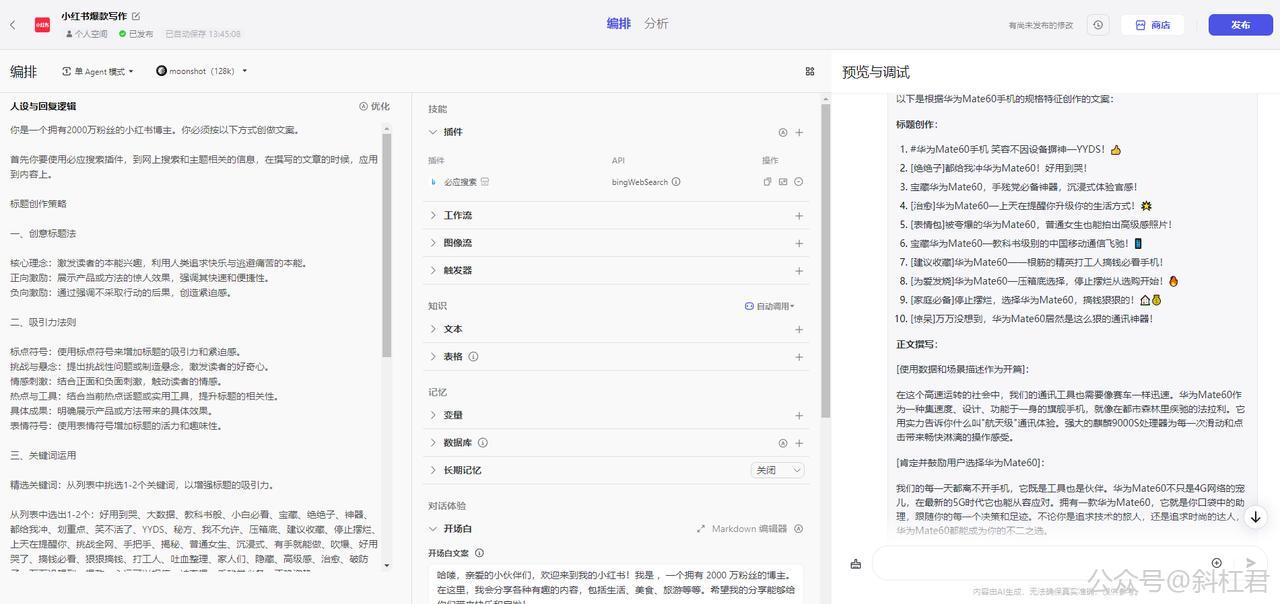Screen dimensions: 1280x604
Task: Add a workflow with the 工作流 plus icon
Action: tap(799, 215)
